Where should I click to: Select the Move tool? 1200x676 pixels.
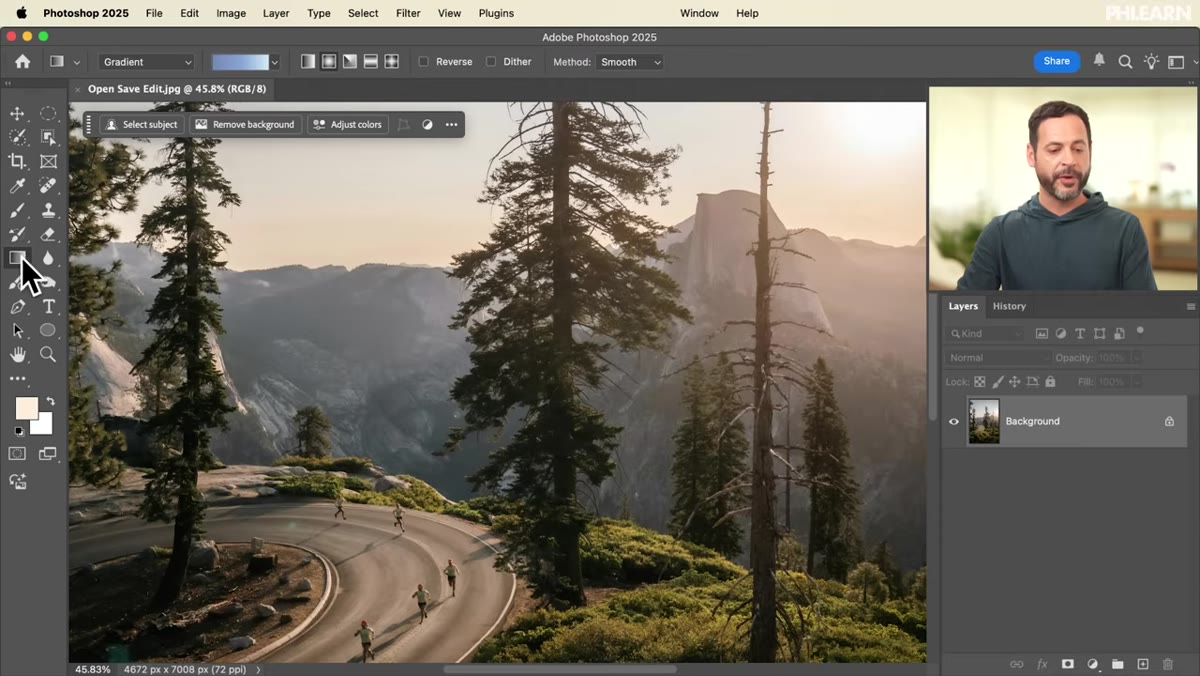[x=17, y=113]
